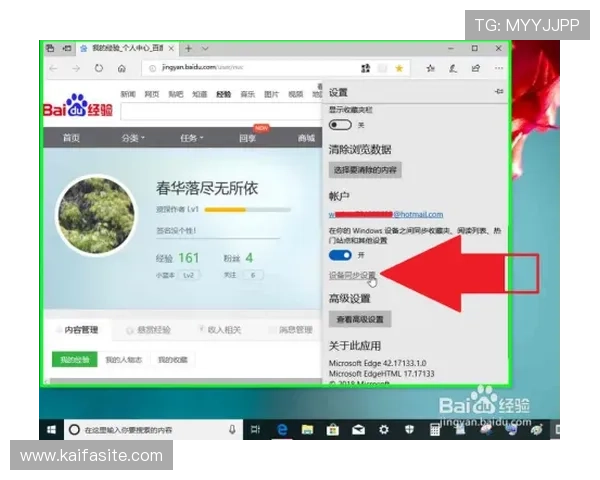Switch to the 收入相关 tab

click(220, 330)
